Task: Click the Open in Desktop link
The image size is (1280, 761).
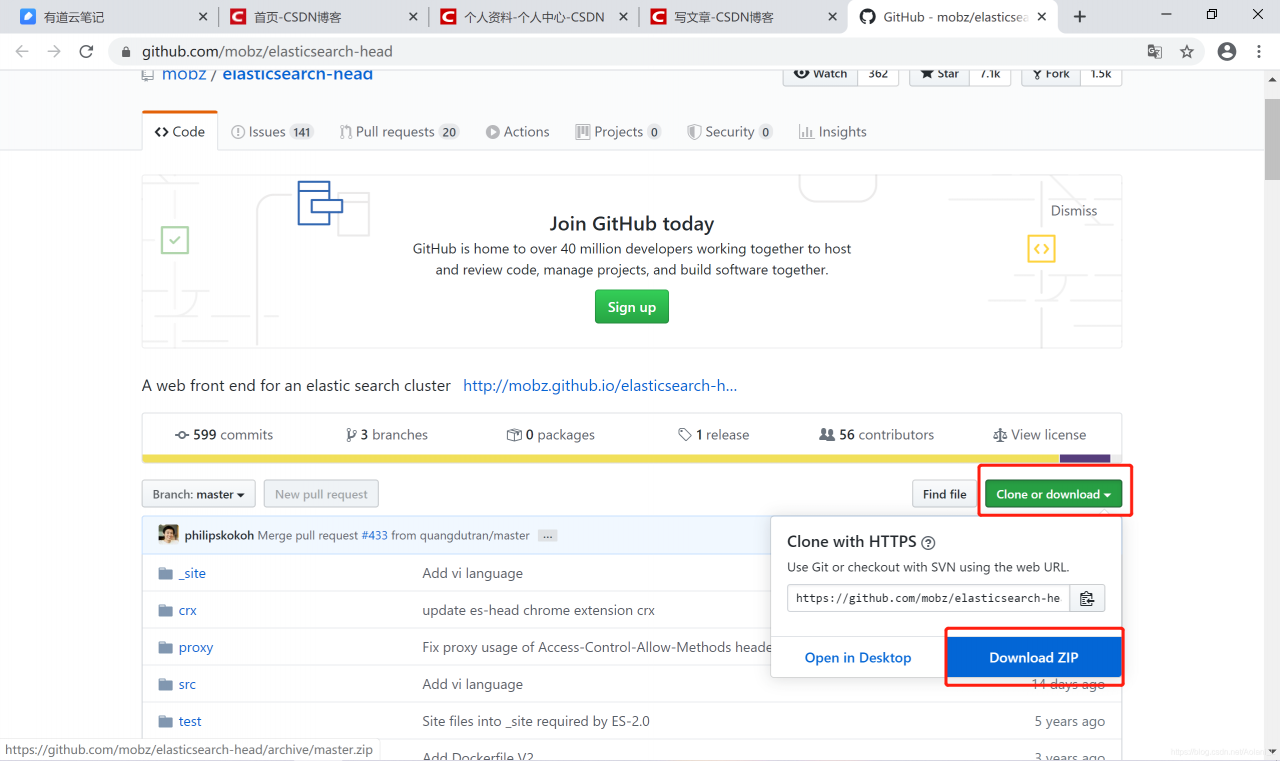Action: (858, 657)
